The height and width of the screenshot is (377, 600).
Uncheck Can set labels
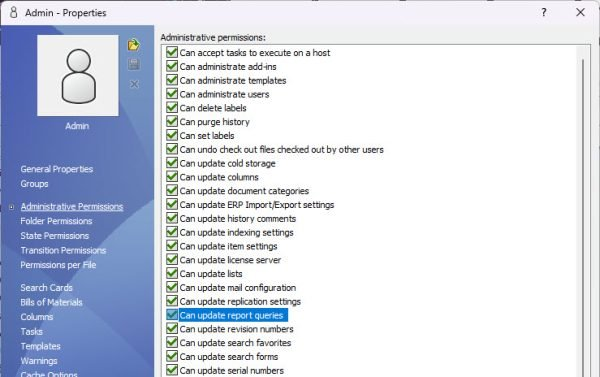coord(172,135)
